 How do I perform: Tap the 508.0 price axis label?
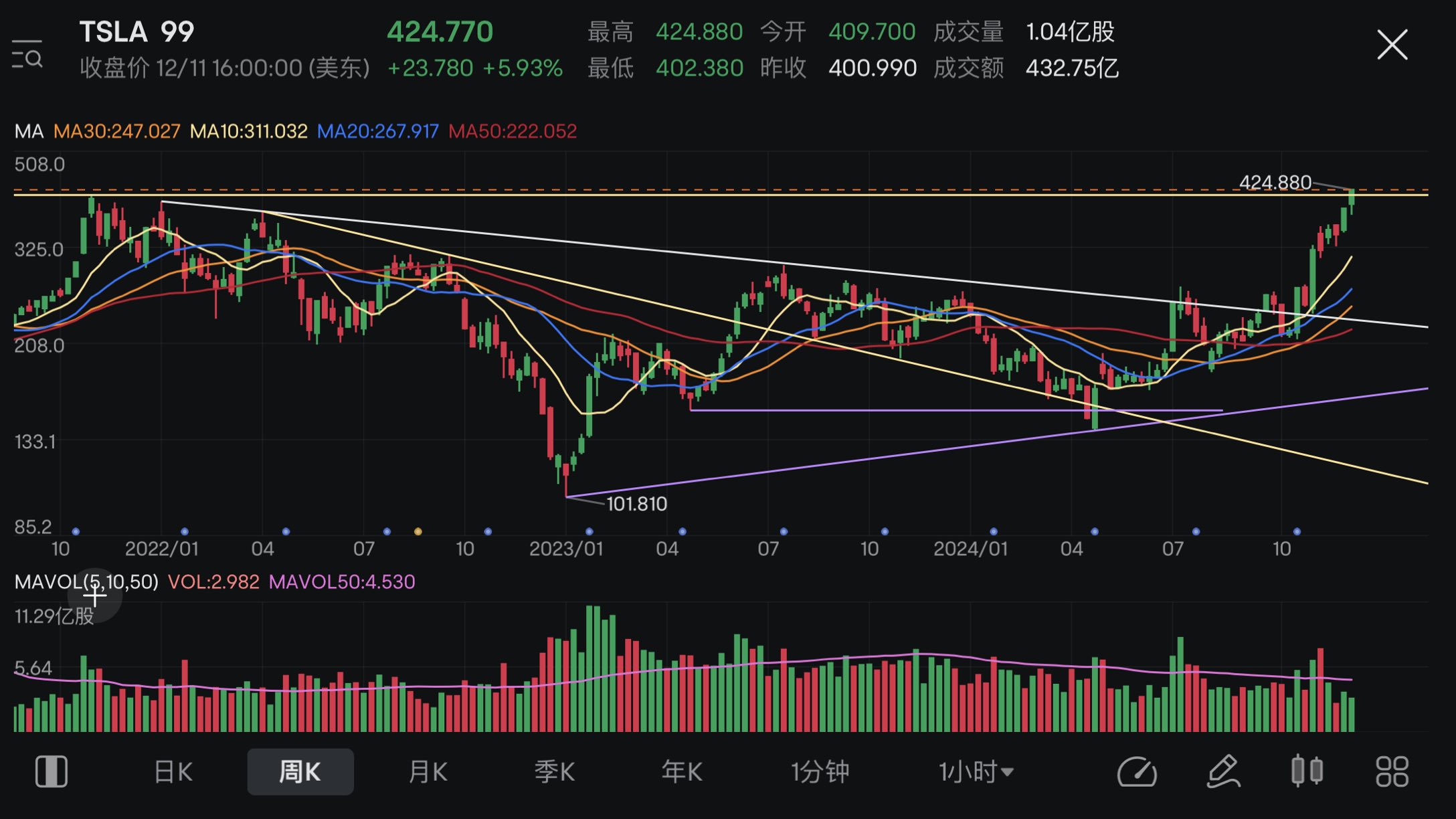[x=39, y=165]
